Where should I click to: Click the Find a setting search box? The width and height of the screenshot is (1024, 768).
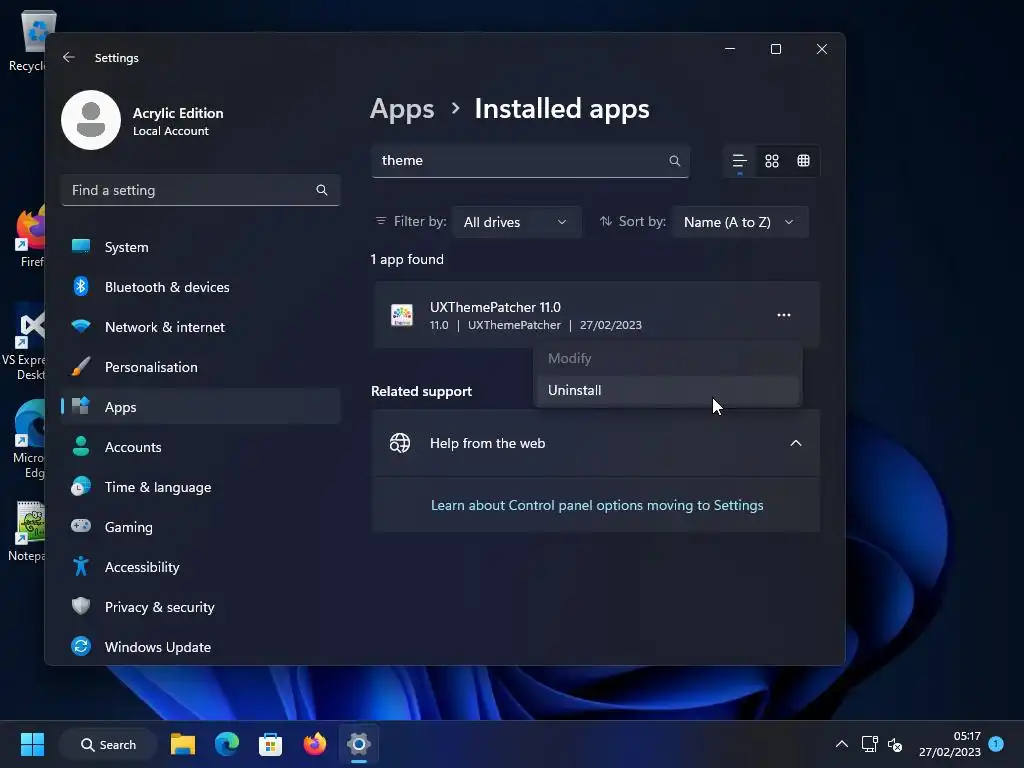point(200,190)
